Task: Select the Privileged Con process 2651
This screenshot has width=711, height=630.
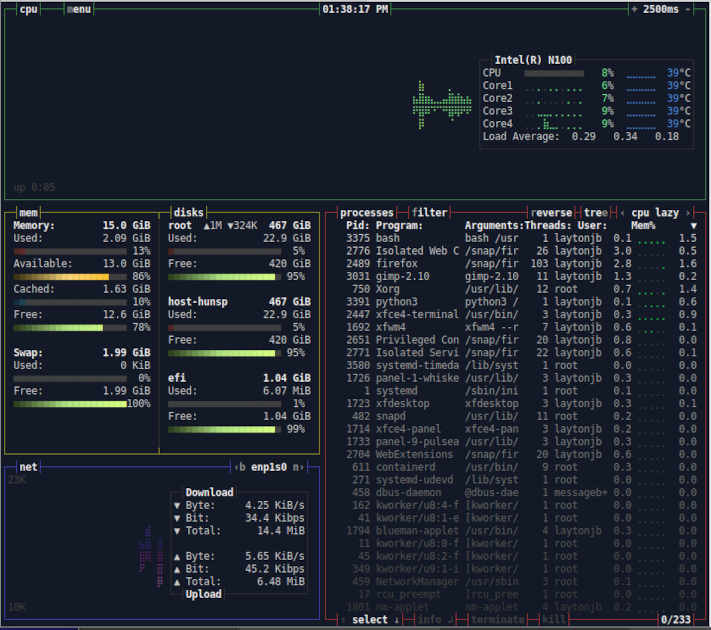Action: tap(515, 340)
